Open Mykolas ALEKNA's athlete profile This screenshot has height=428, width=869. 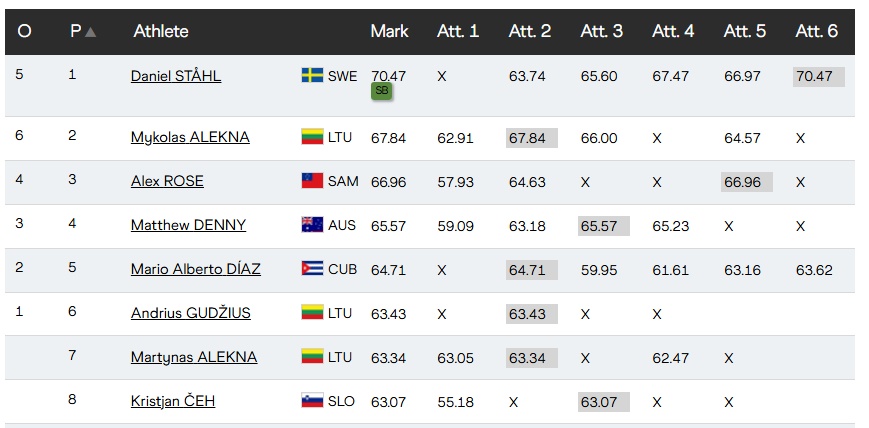(190, 137)
